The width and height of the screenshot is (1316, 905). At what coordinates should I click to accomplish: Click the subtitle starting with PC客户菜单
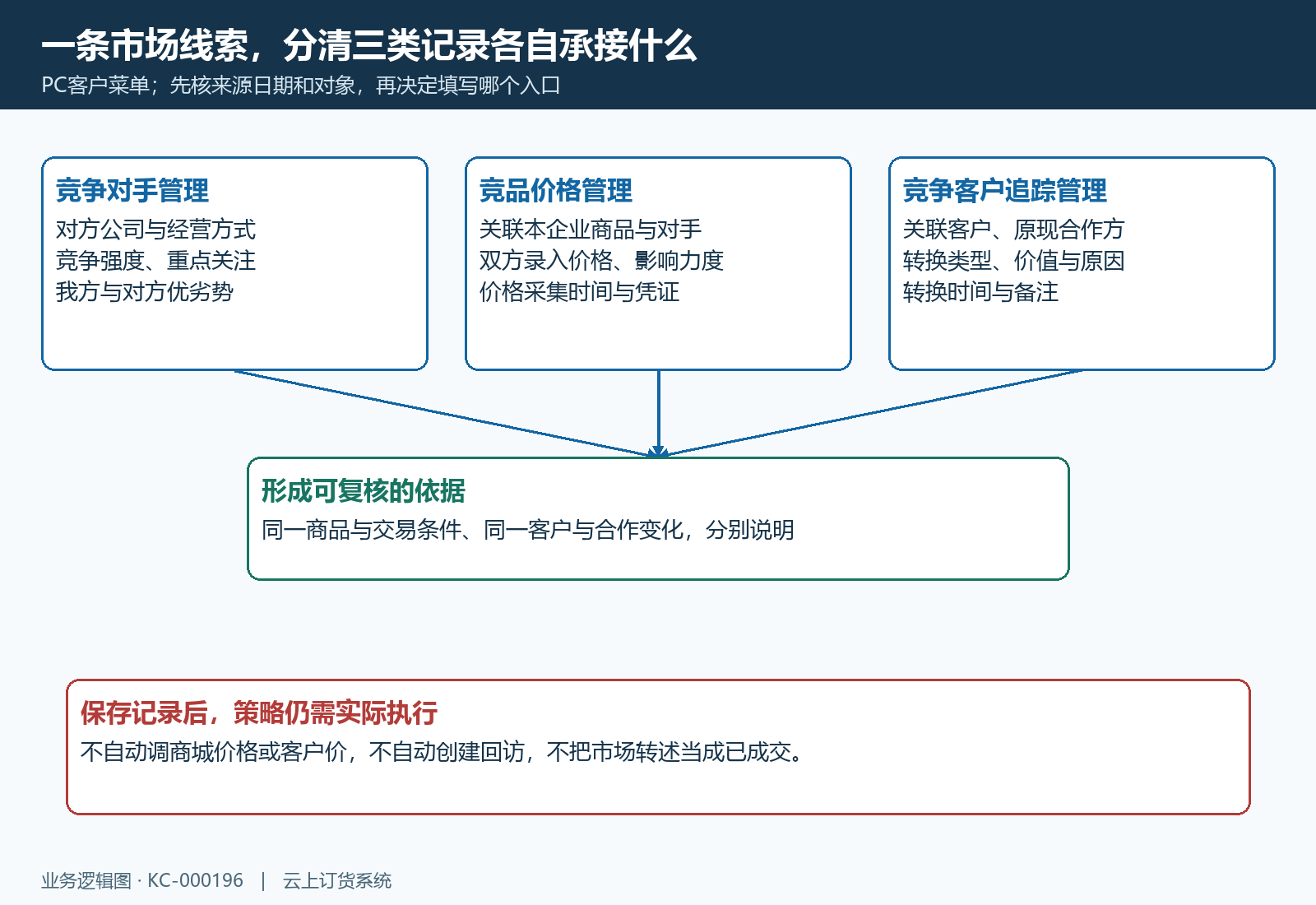pos(301,86)
